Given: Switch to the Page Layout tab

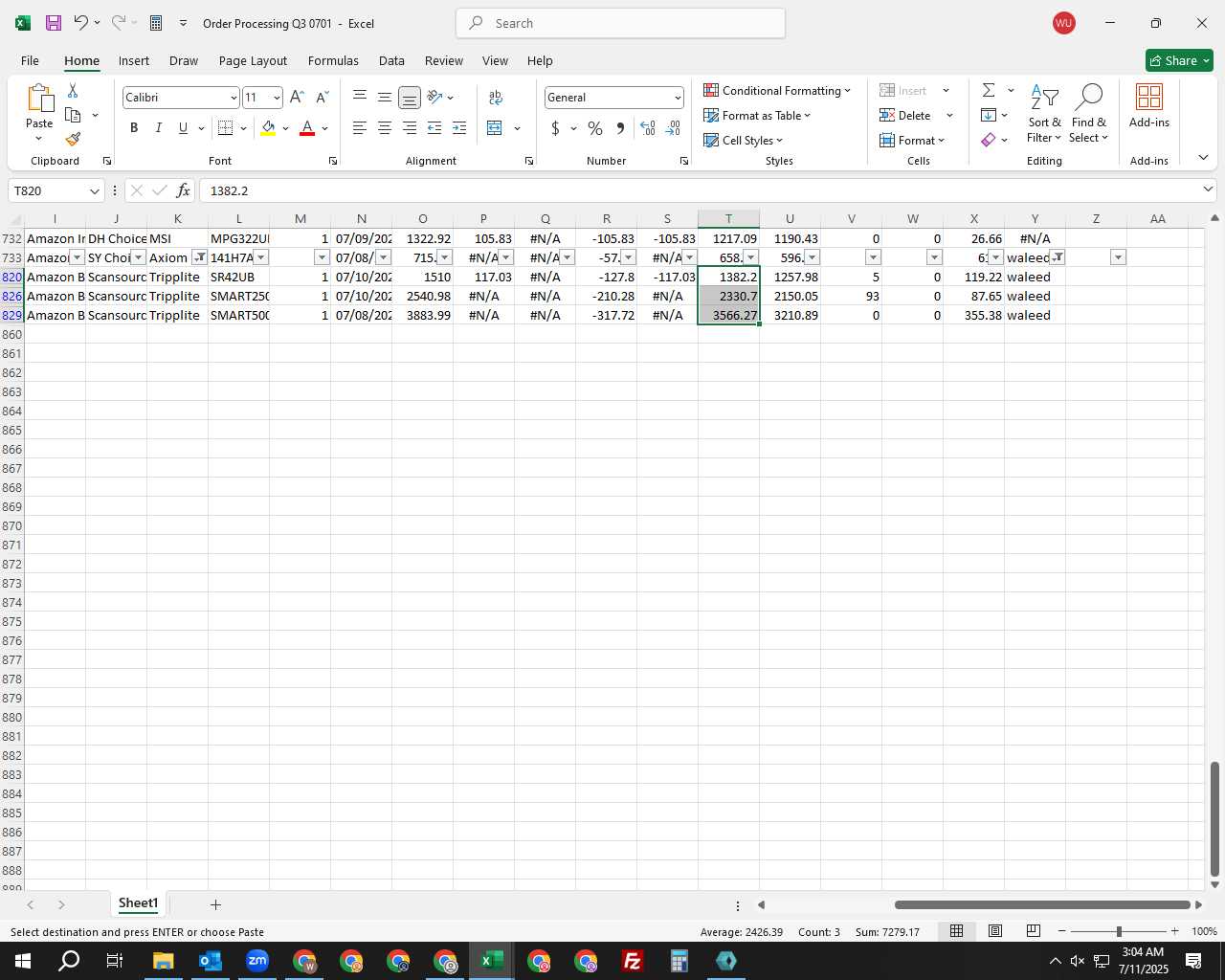Looking at the screenshot, I should coord(253,60).
